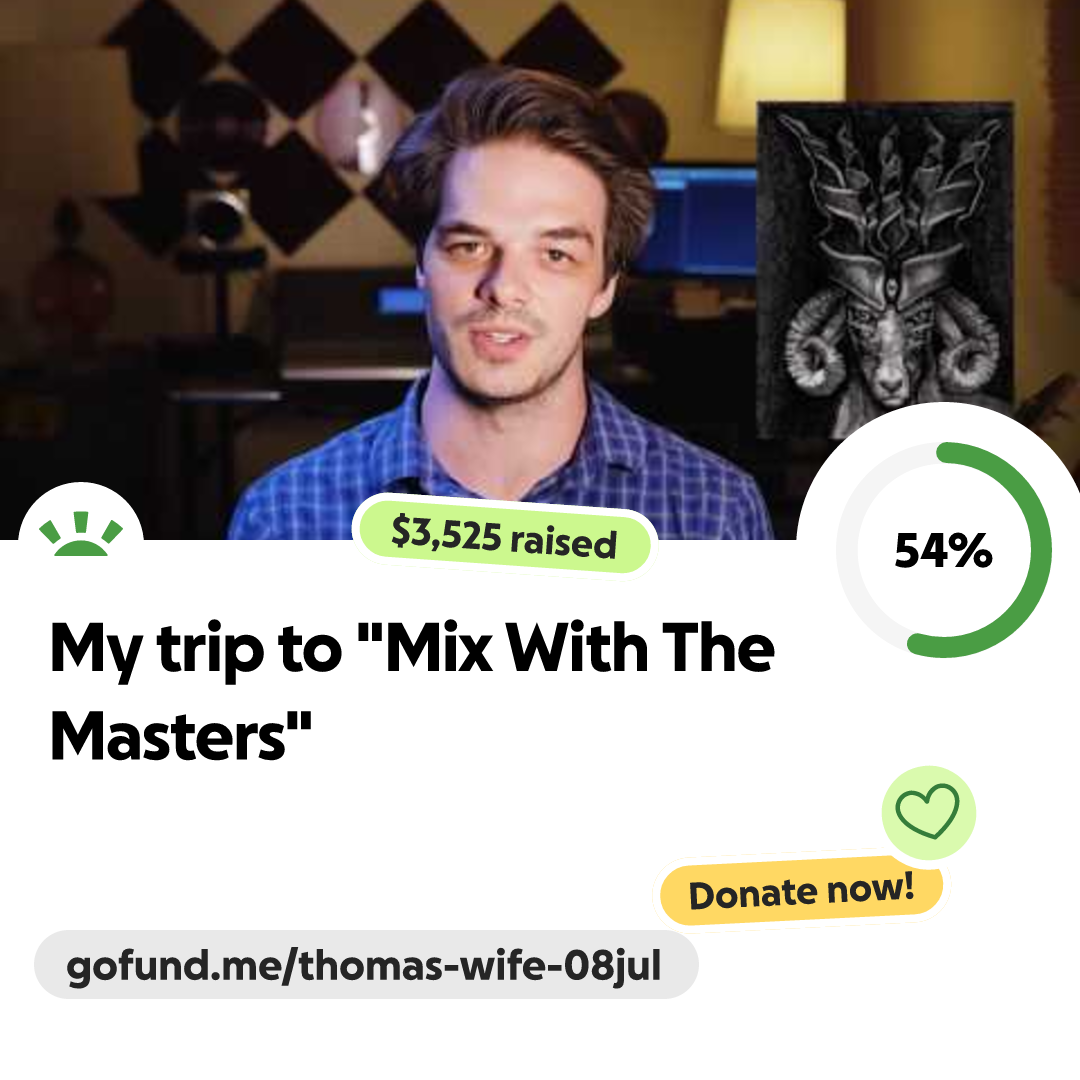This screenshot has width=1080, height=1080.
Task: Click the $3,525 raised badge
Action: [x=503, y=537]
